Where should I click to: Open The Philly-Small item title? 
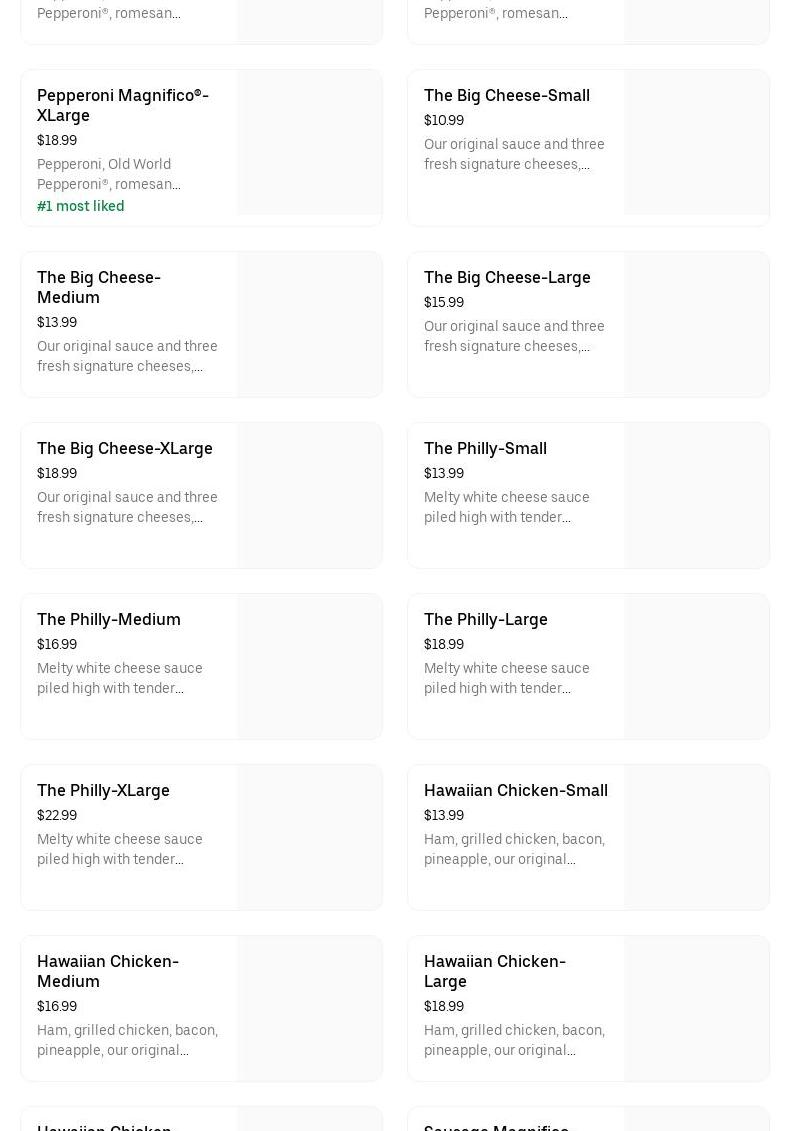(485, 449)
